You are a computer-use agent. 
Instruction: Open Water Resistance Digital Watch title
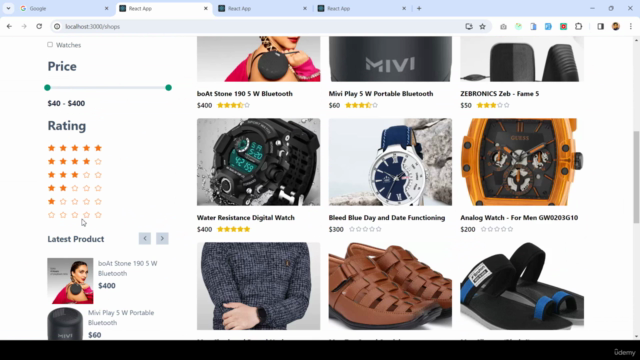point(246,218)
